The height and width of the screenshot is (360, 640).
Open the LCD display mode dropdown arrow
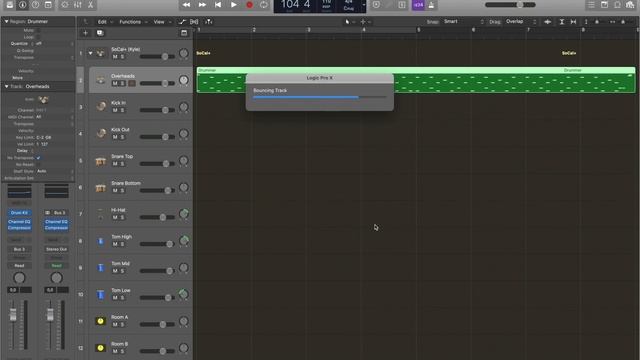coord(364,5)
